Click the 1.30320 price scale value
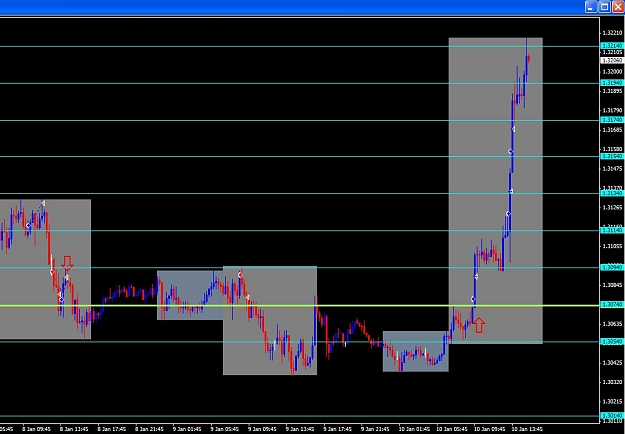Screen dimensions: 625x434 tap(613, 382)
